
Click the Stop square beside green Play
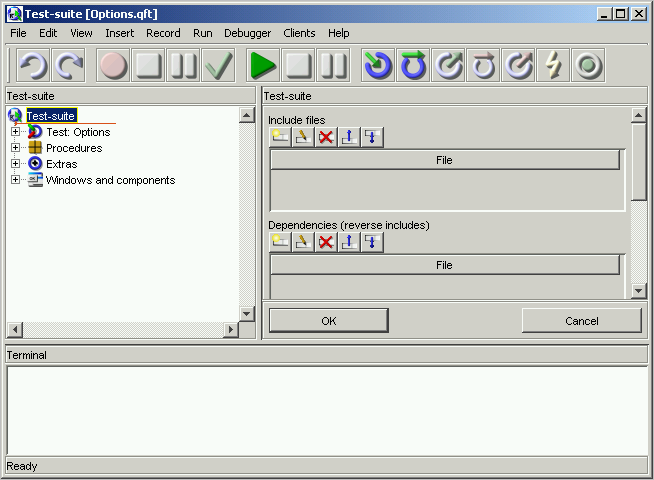click(x=298, y=66)
